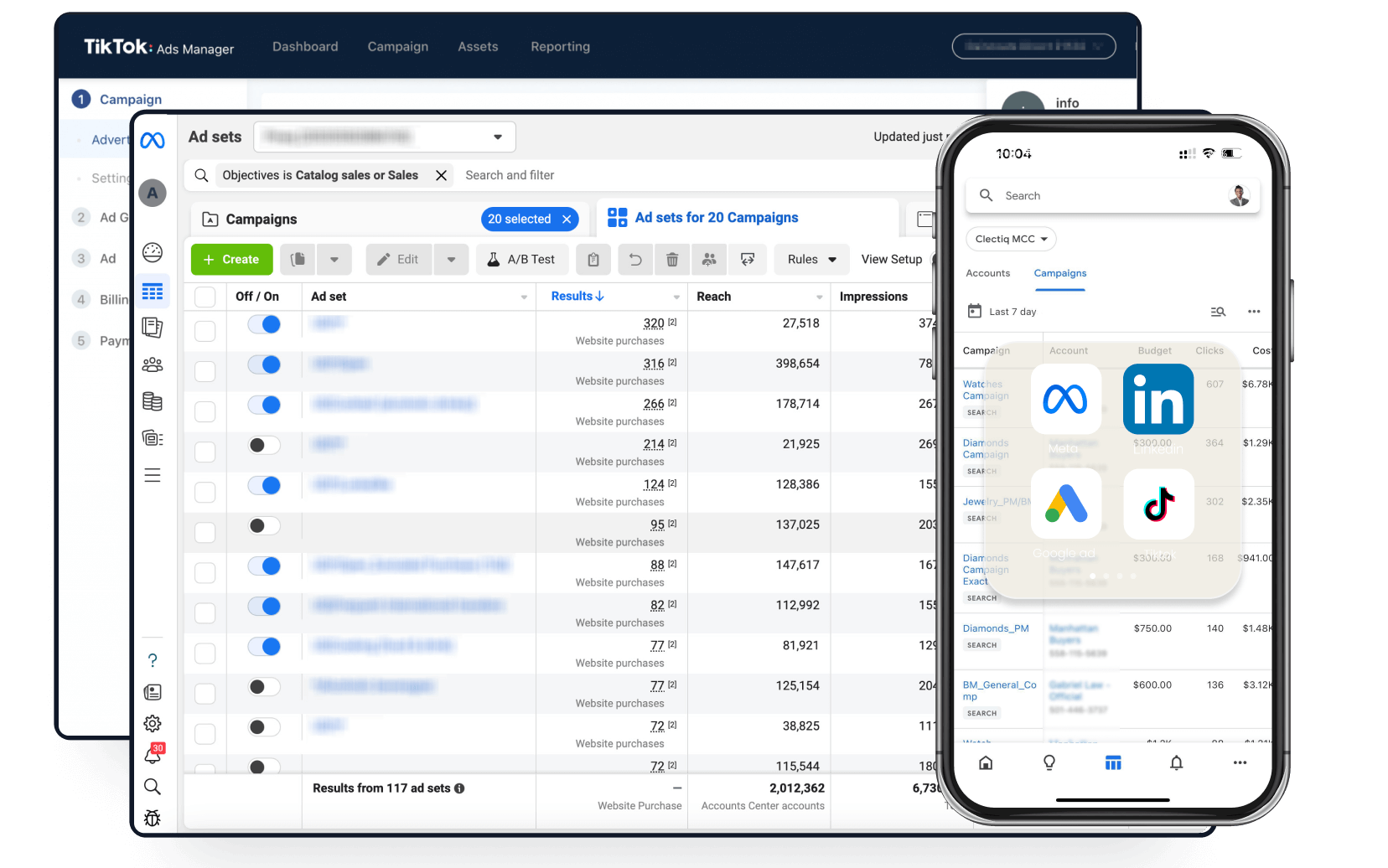Toggle off the ad set with 316 results
Image resolution: width=1388 pixels, height=868 pixels.
264,364
